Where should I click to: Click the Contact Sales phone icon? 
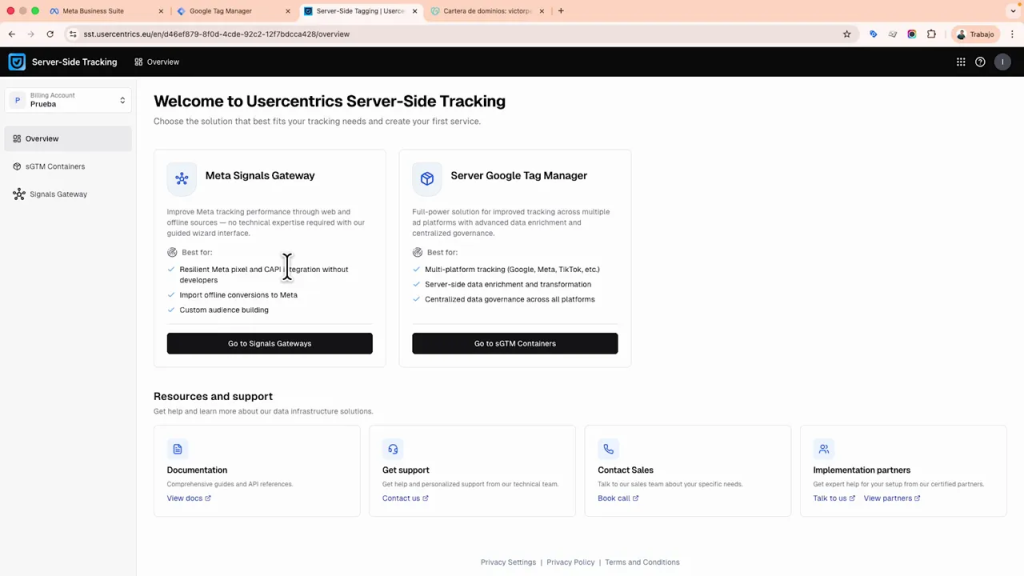coord(609,449)
